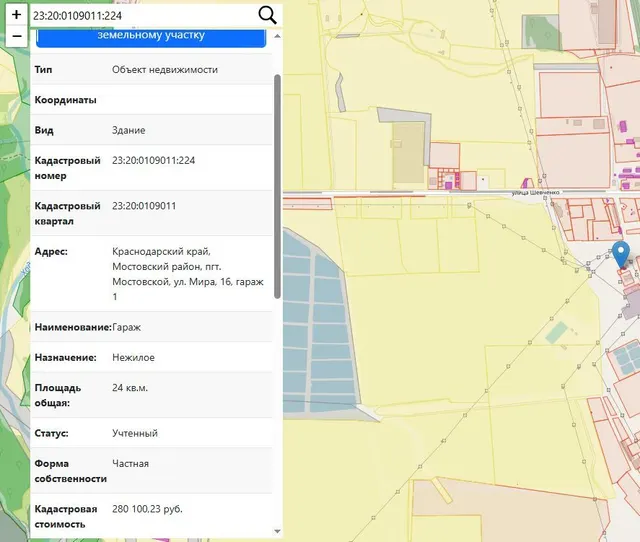Click the info panel scroll down arrow
This screenshot has height=542, width=640.
pos(278,531)
